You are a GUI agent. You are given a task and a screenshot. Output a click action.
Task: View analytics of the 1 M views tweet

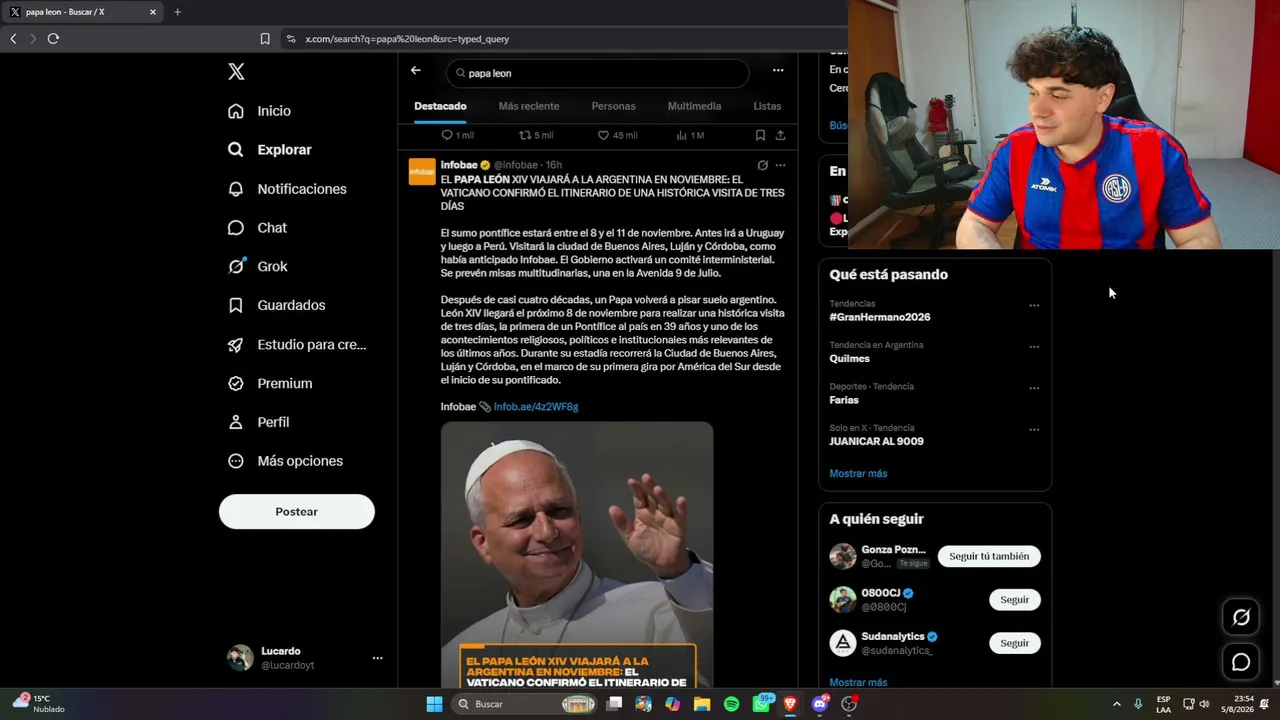point(682,135)
